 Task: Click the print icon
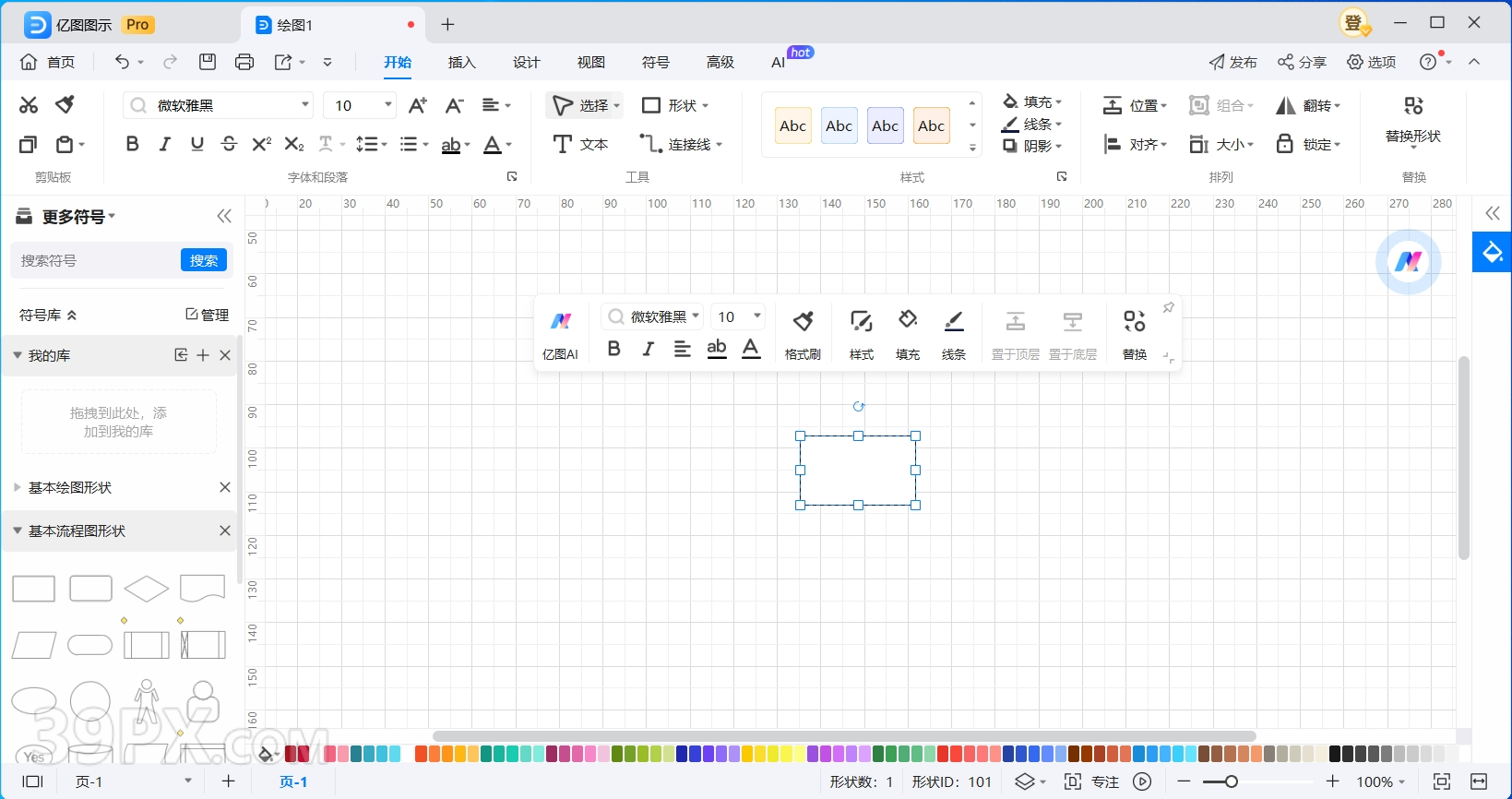244,62
